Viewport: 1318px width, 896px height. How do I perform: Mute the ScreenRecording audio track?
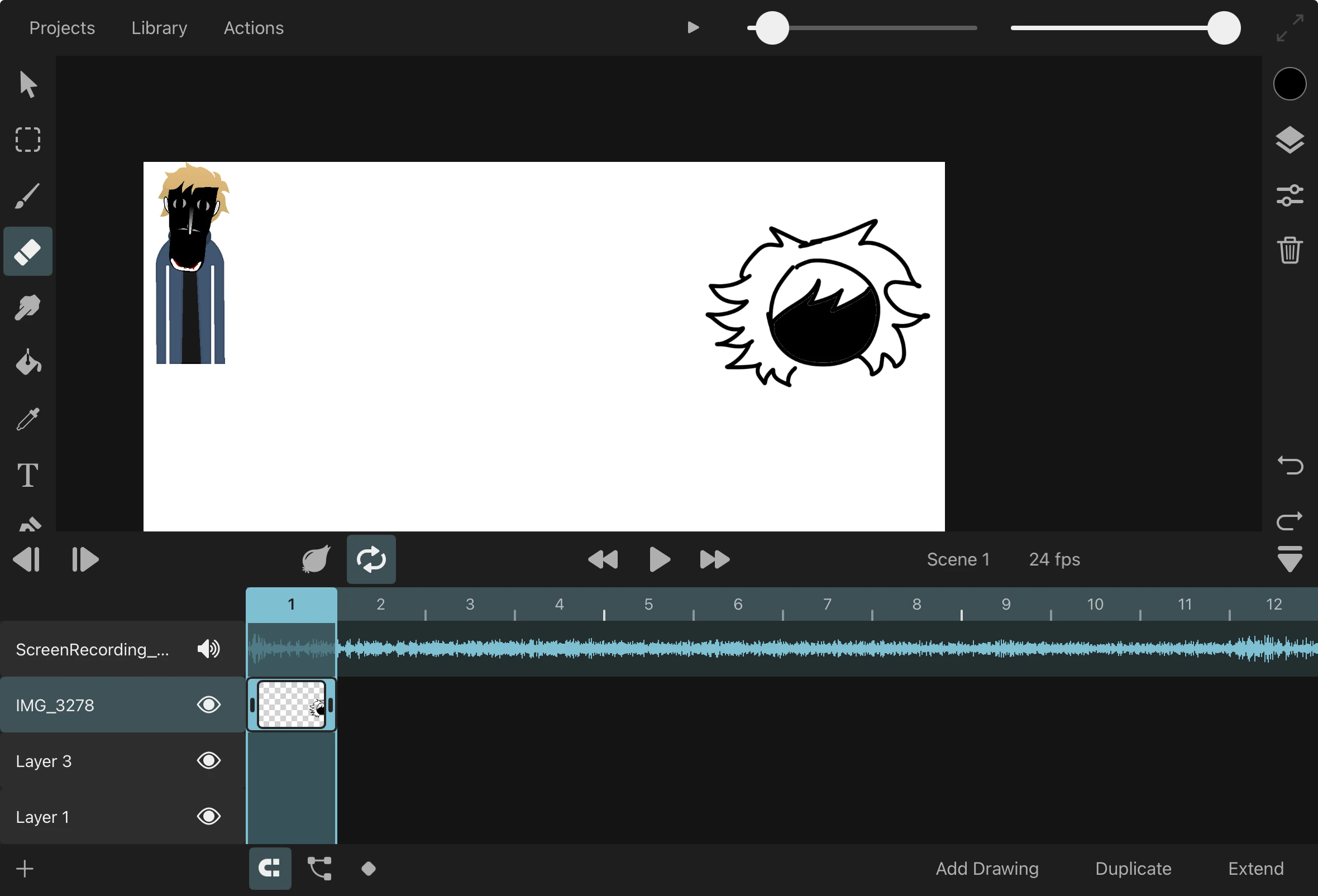208,649
